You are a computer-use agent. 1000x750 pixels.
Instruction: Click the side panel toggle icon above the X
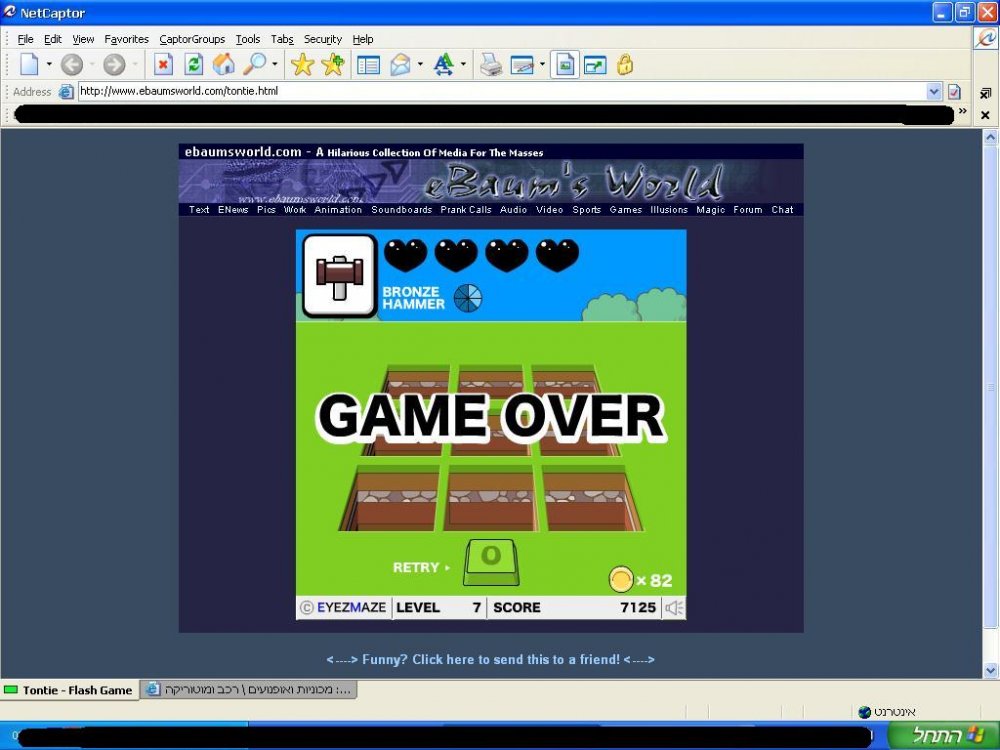[985, 94]
